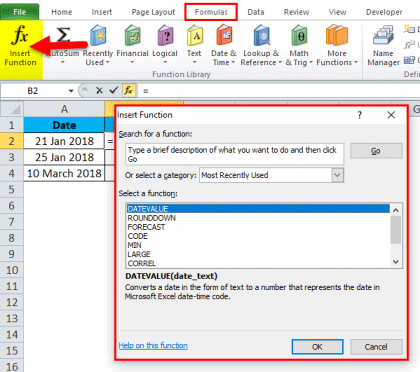Open the File tab

[x=20, y=12]
